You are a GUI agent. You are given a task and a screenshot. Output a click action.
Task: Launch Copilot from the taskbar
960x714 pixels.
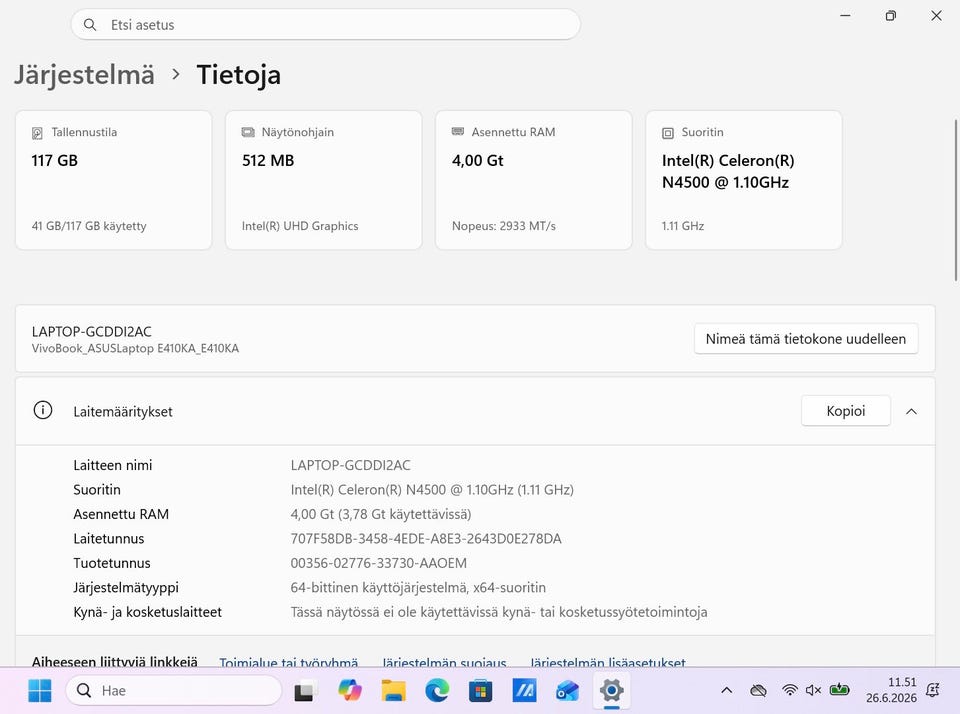(350, 691)
